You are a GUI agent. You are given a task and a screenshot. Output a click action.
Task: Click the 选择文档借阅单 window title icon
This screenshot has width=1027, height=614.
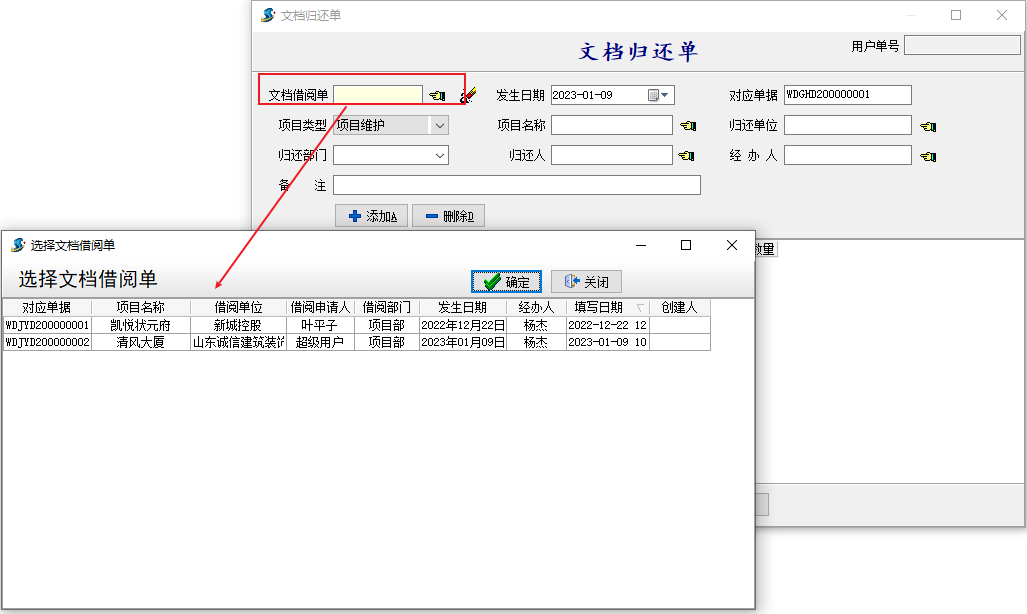(18, 245)
